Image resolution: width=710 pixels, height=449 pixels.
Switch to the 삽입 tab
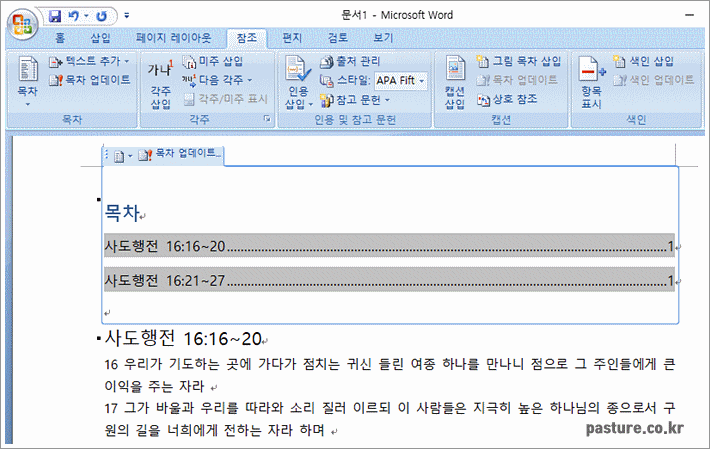101,38
